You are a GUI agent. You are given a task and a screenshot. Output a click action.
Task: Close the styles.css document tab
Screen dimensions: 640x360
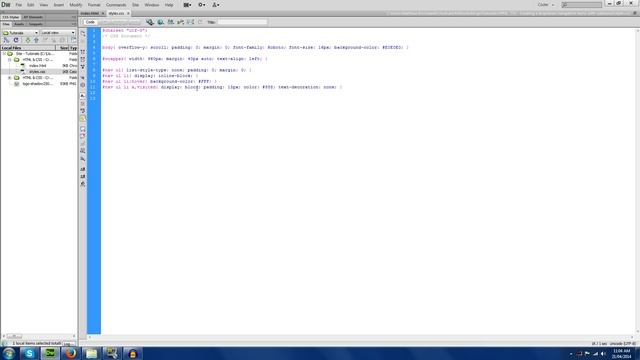point(128,13)
